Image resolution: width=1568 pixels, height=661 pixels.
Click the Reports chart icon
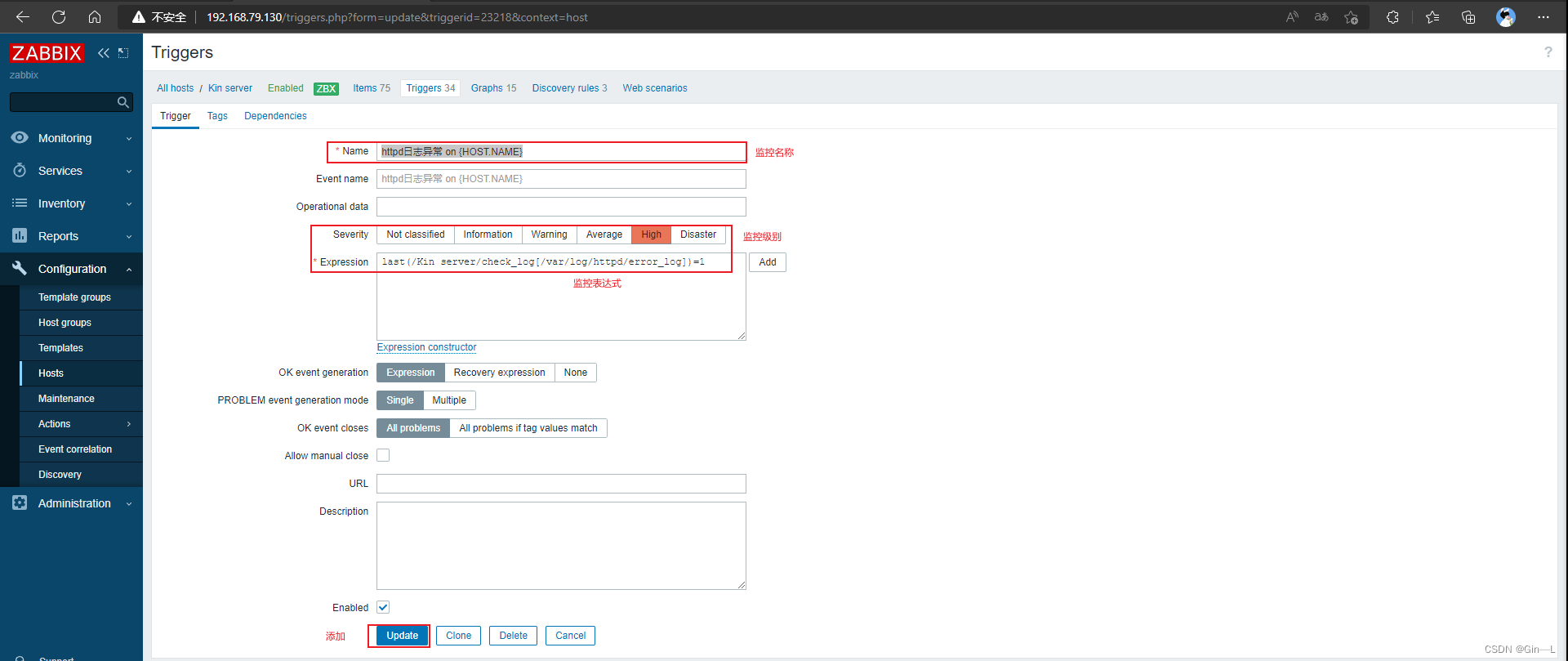(x=20, y=236)
